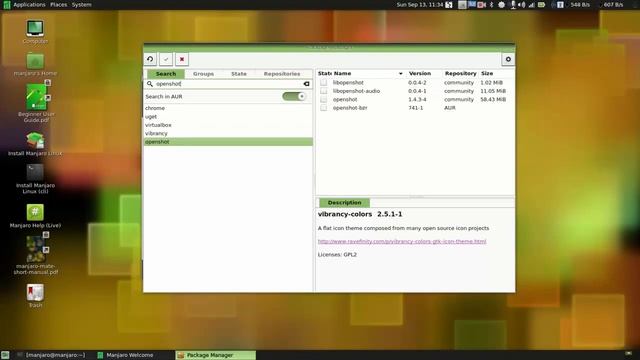Click the Refresh databases toolbar icon
The height and width of the screenshot is (360, 640).
(150, 59)
